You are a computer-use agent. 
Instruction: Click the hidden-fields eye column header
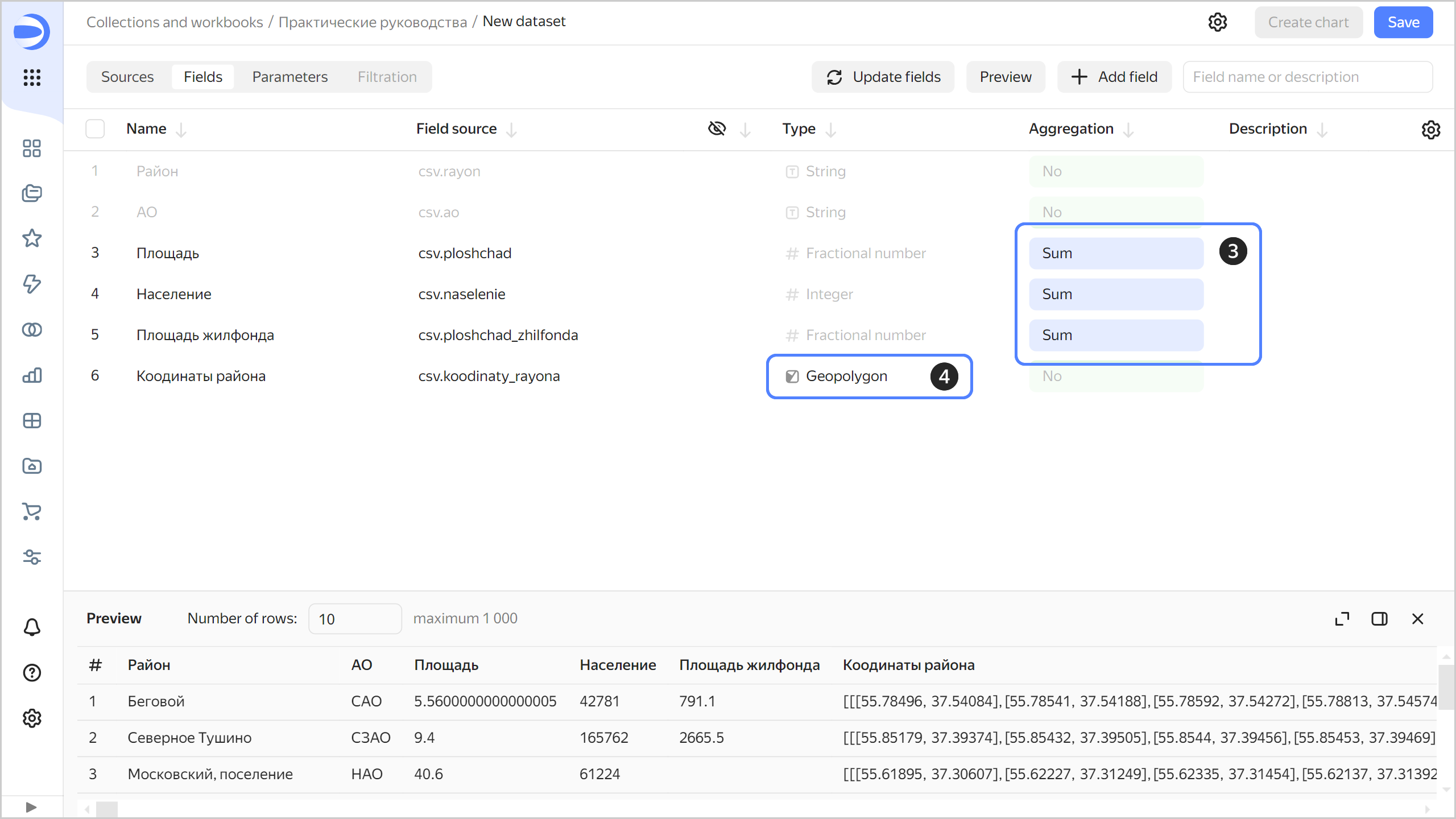717,129
